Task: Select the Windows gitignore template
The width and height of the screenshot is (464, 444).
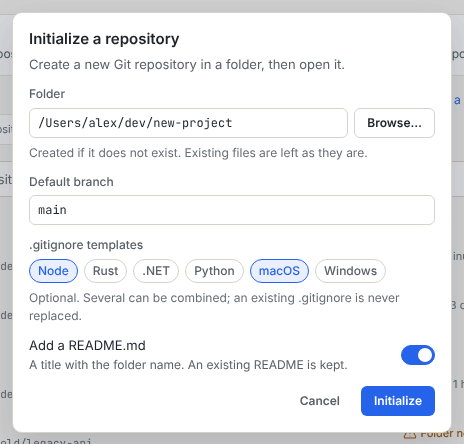Action: (x=350, y=271)
